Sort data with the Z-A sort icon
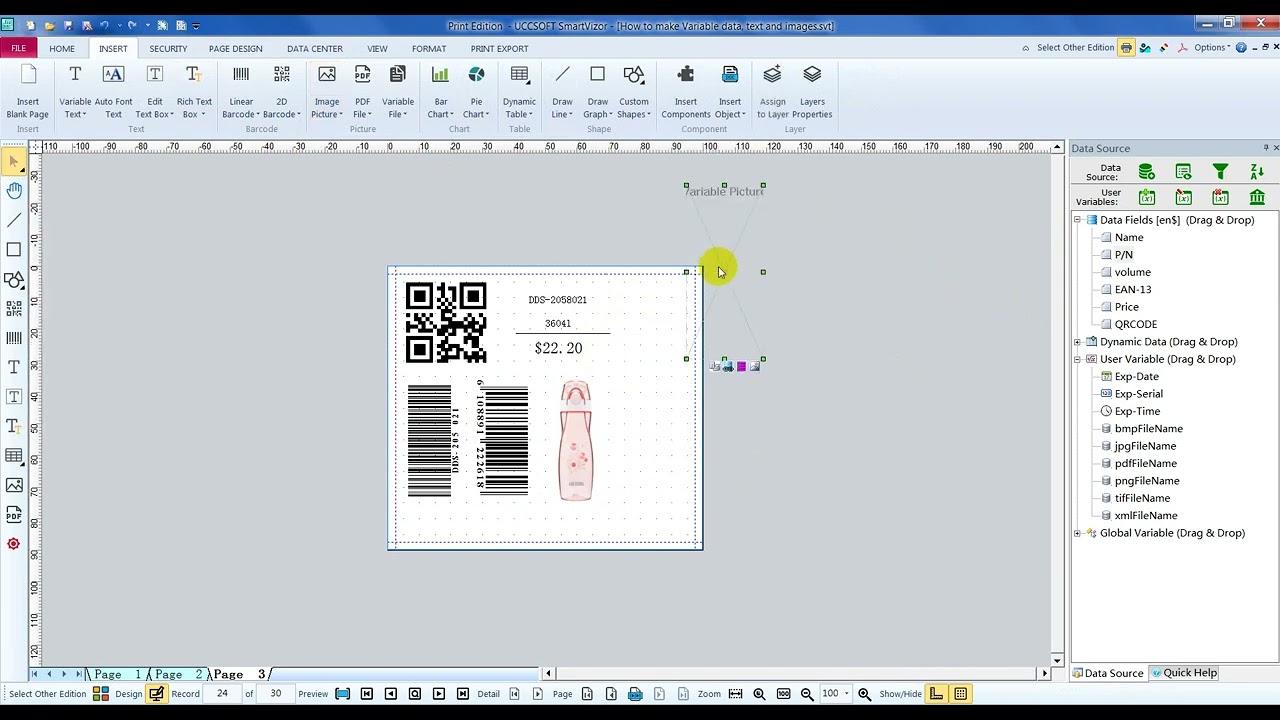1280x720 pixels. click(x=1257, y=172)
